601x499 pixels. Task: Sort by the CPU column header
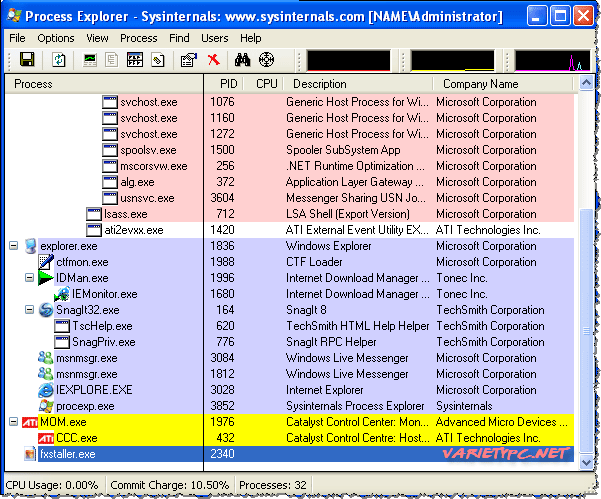263,84
